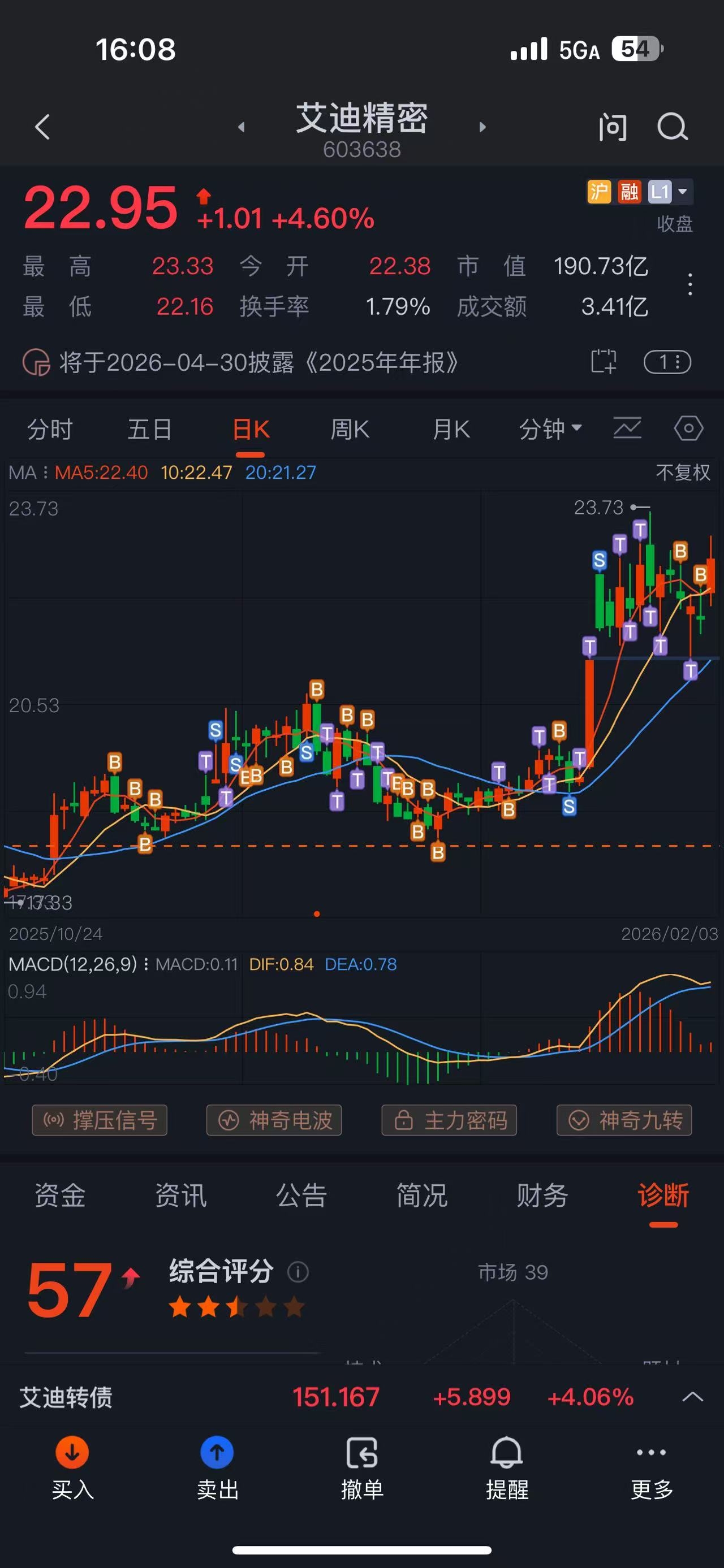Open the three-dot quote details menu
The width and height of the screenshot is (724, 1568).
click(x=689, y=285)
